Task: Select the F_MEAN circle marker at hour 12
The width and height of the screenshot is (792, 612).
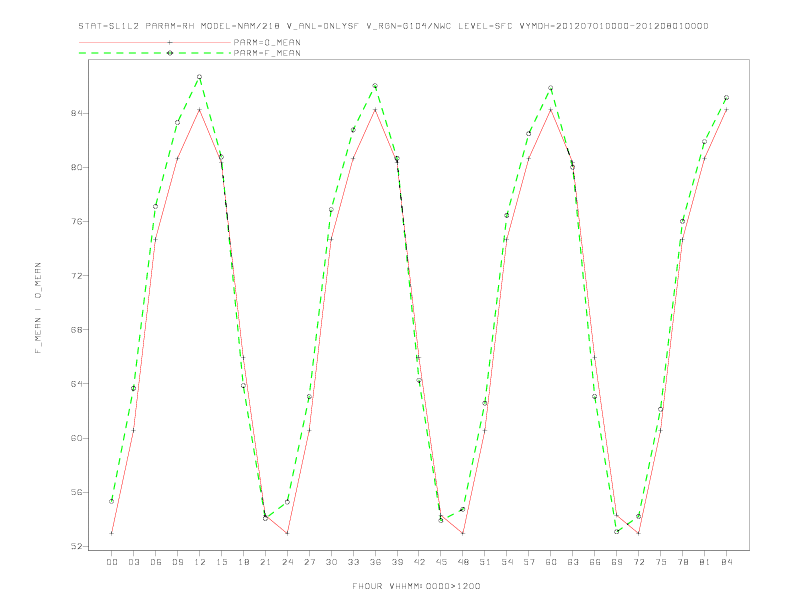Action: click(200, 77)
